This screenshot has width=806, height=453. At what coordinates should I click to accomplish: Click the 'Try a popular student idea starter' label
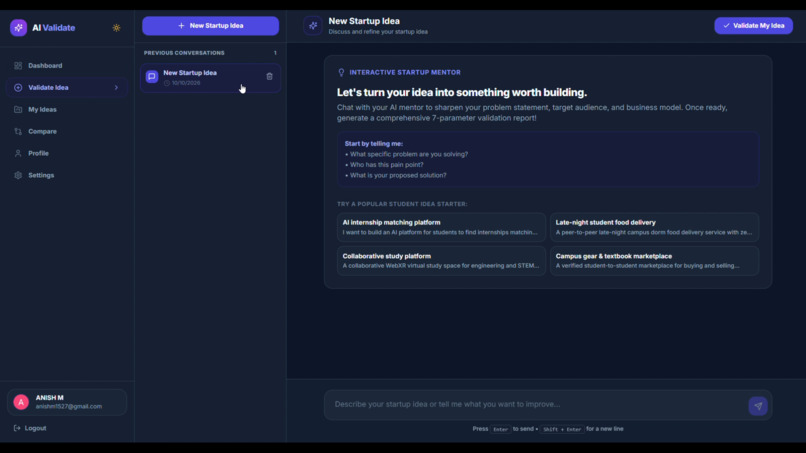402,204
